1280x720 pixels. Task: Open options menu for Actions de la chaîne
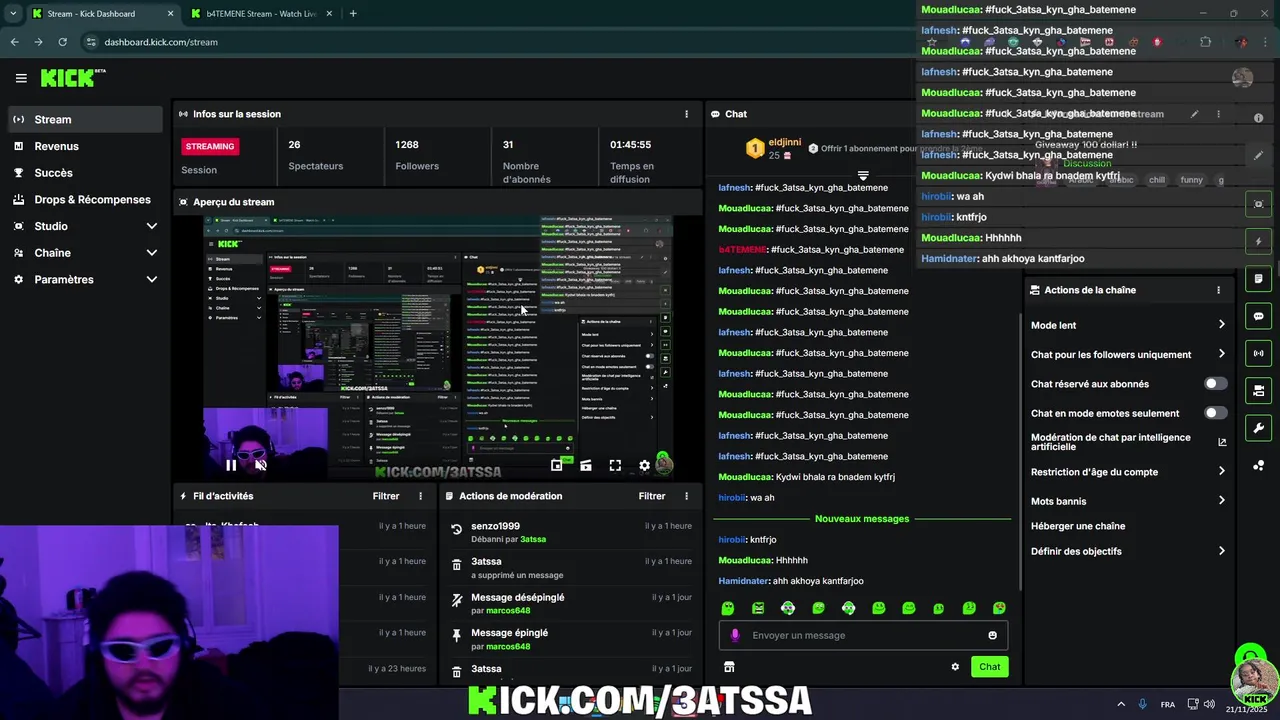coord(1218,290)
